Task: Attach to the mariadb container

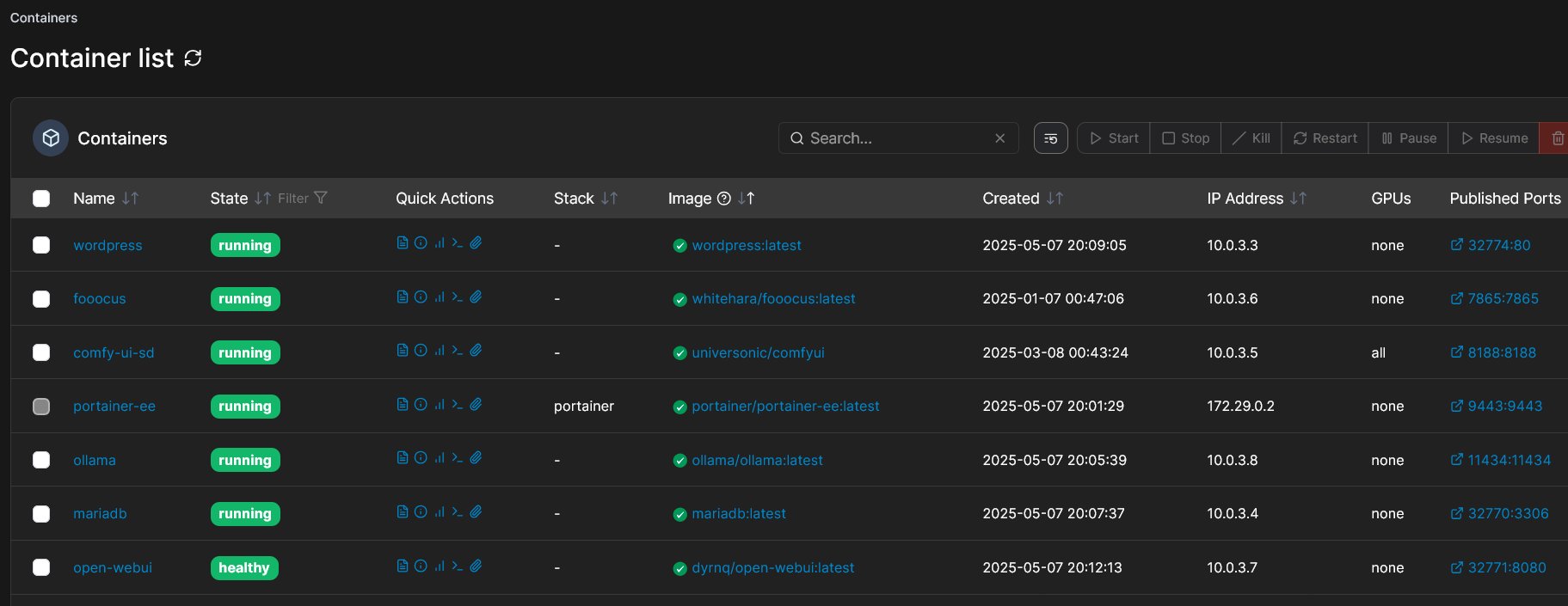Action: click(x=476, y=512)
